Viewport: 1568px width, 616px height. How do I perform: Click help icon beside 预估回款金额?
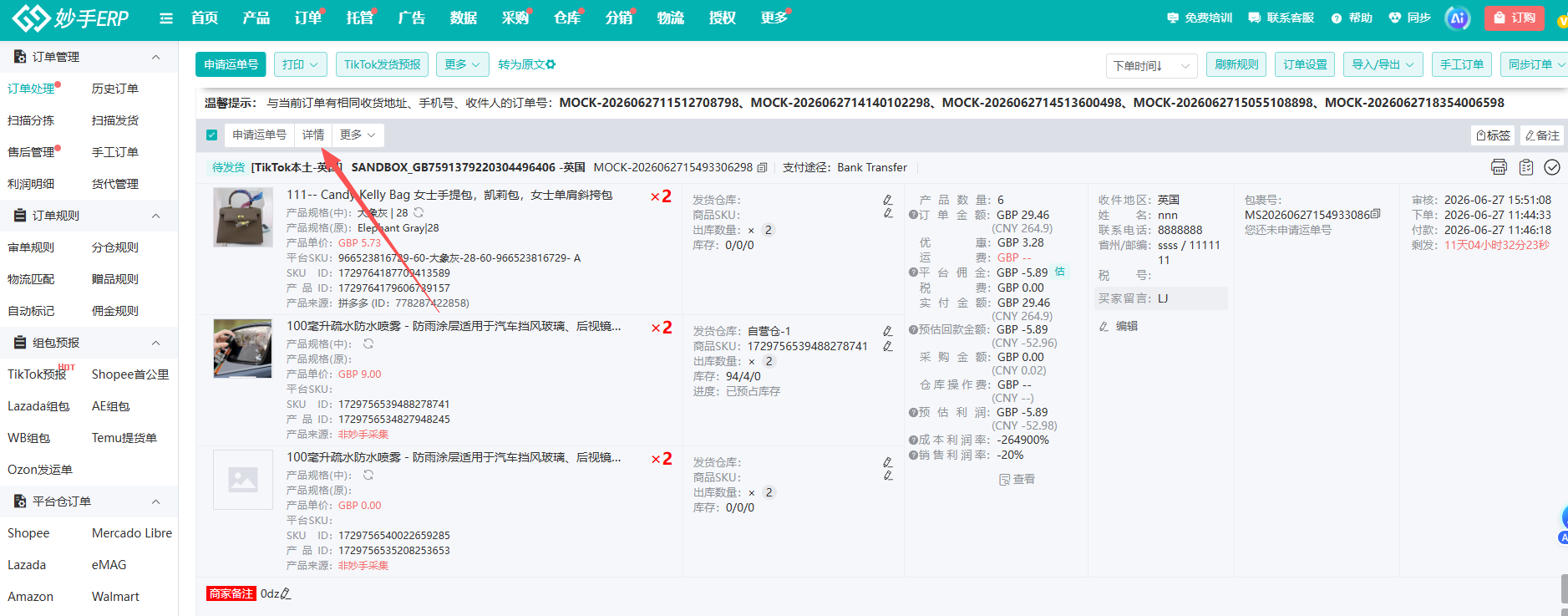click(913, 329)
